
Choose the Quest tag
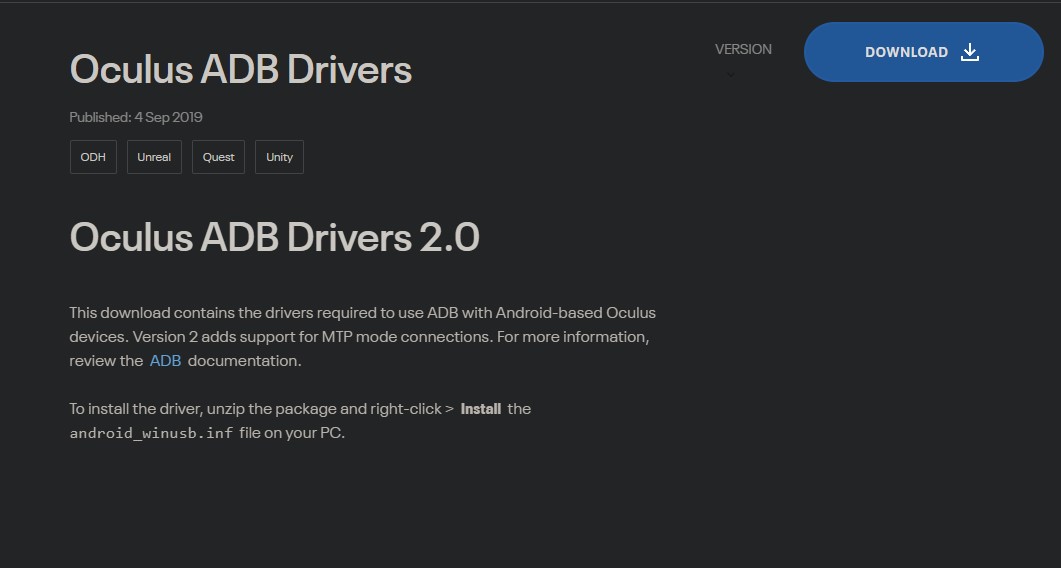[x=218, y=157]
